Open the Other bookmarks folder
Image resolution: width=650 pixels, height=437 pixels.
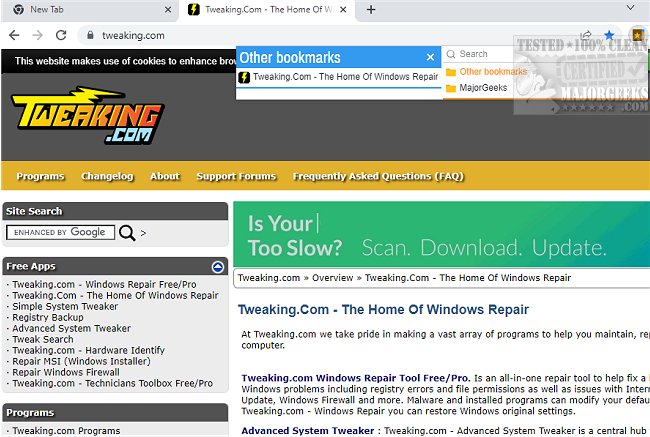(487, 72)
